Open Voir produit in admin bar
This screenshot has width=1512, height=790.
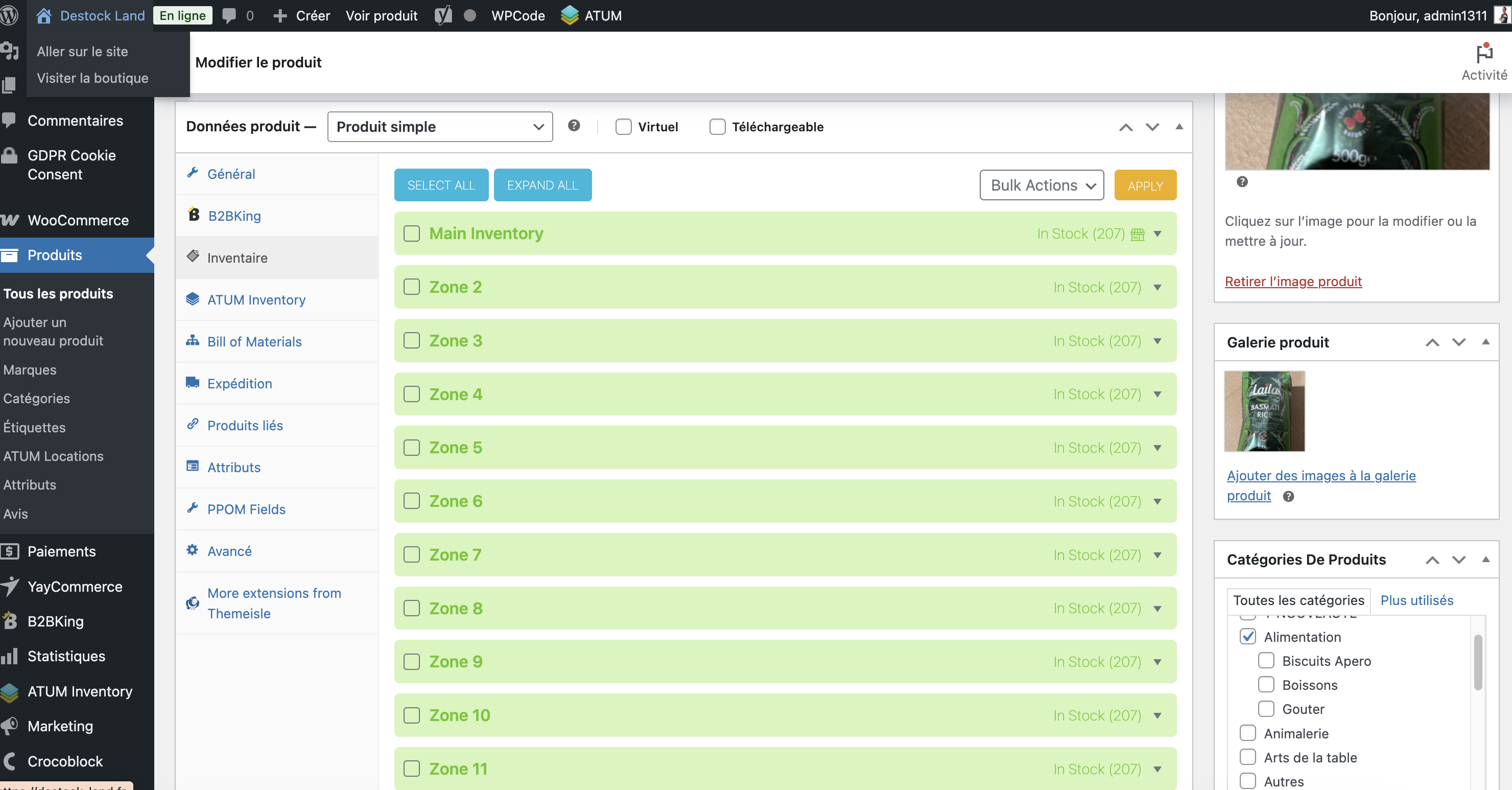[381, 15]
